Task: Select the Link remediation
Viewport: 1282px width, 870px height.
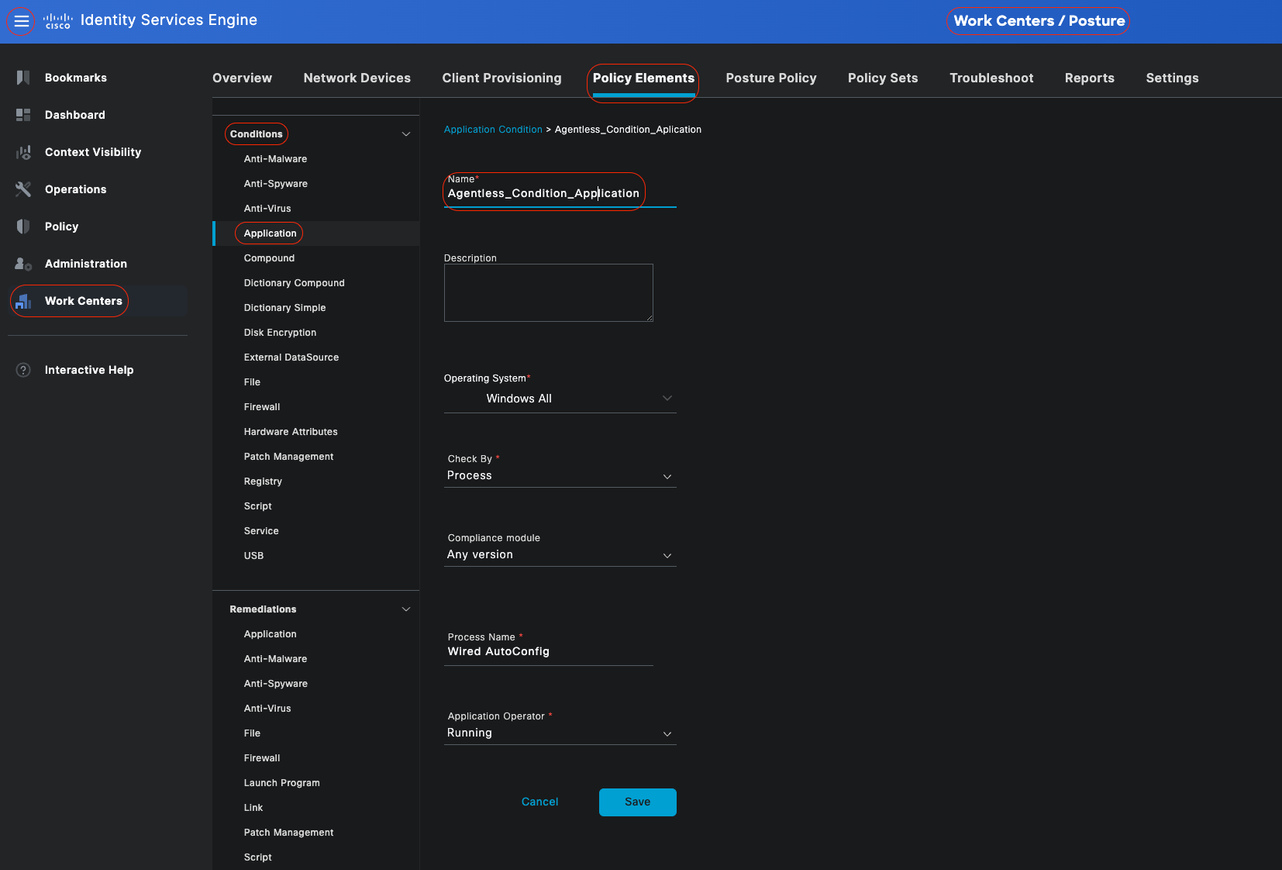Action: click(x=253, y=808)
